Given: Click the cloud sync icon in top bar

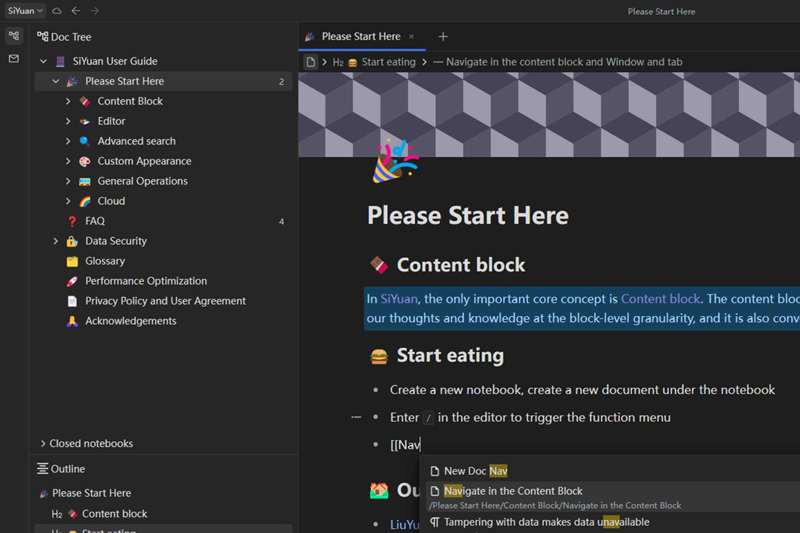Looking at the screenshot, I should [x=57, y=11].
